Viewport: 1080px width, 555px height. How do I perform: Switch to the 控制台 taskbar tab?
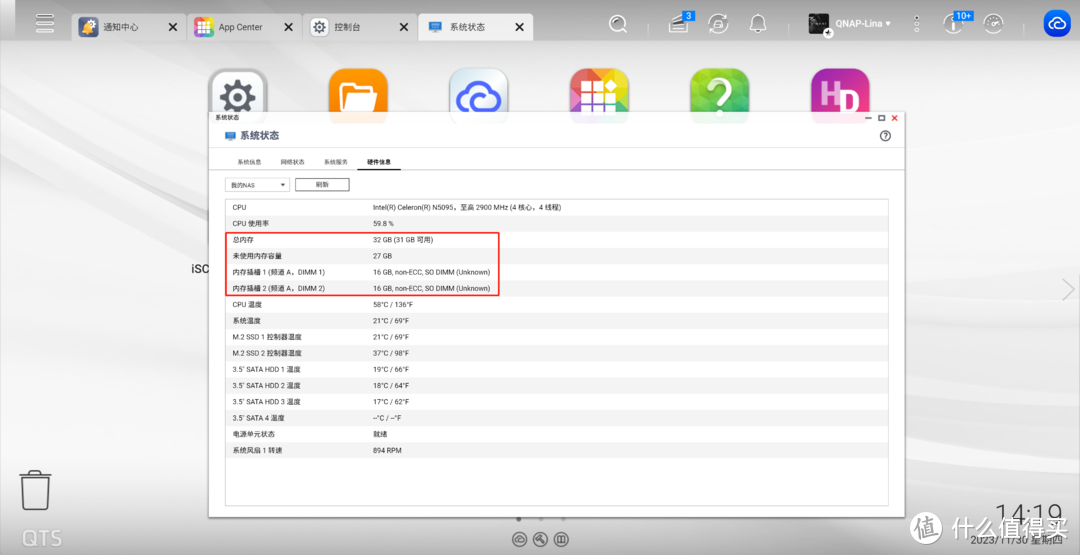point(360,28)
